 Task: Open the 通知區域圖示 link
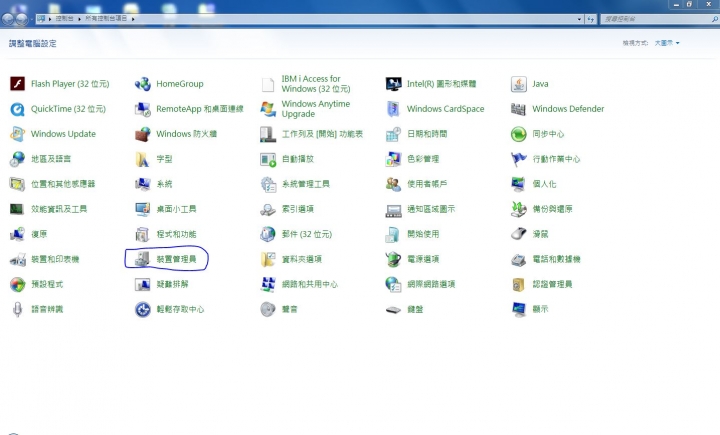(431, 209)
